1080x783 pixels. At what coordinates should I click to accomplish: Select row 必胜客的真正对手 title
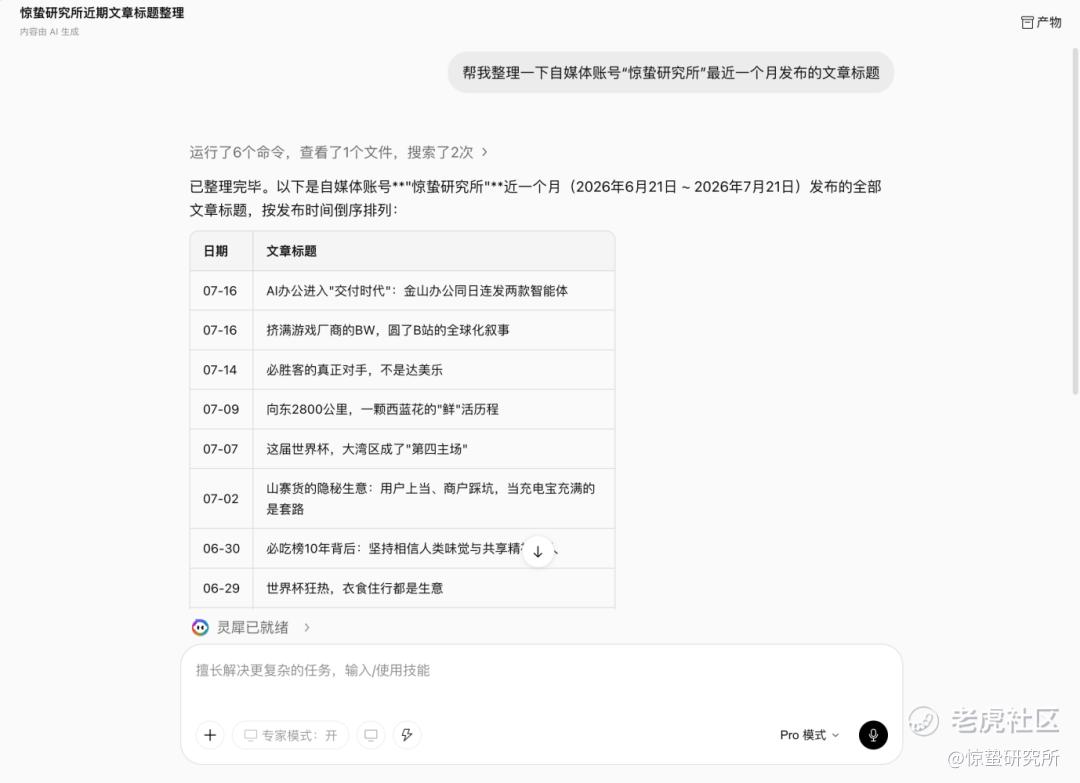[354, 370]
